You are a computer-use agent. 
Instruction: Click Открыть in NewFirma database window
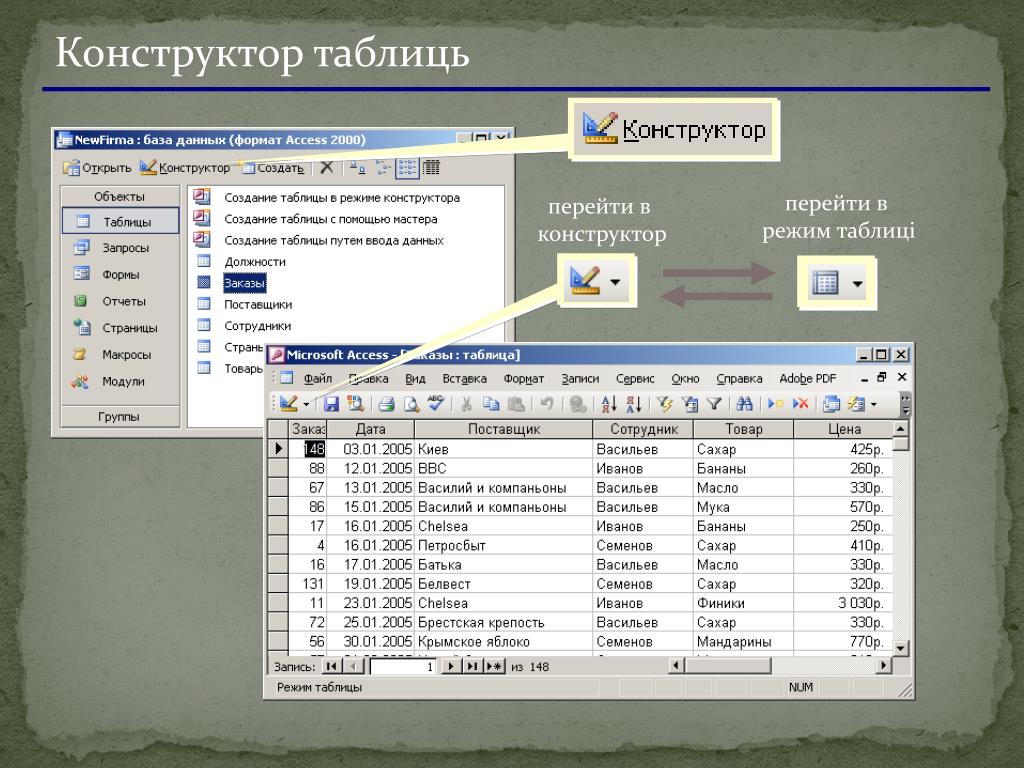coord(97,168)
